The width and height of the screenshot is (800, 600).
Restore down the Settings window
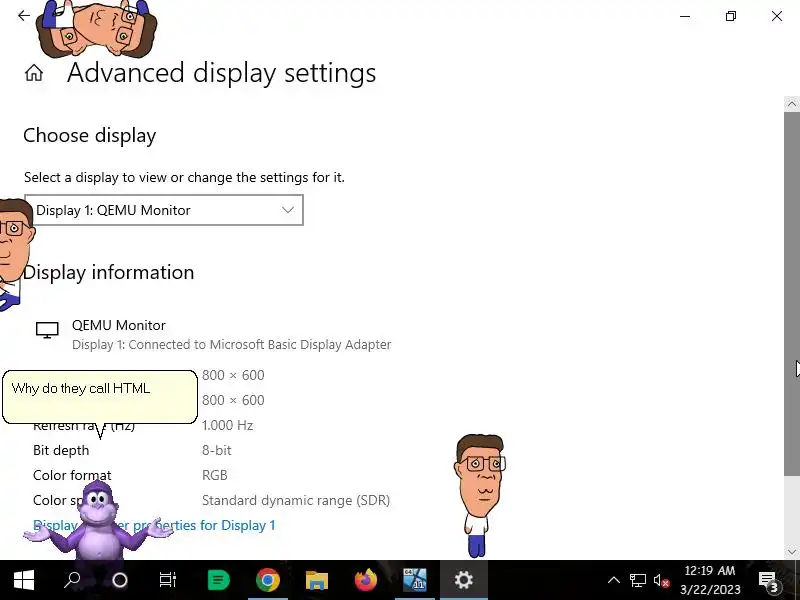(731, 16)
